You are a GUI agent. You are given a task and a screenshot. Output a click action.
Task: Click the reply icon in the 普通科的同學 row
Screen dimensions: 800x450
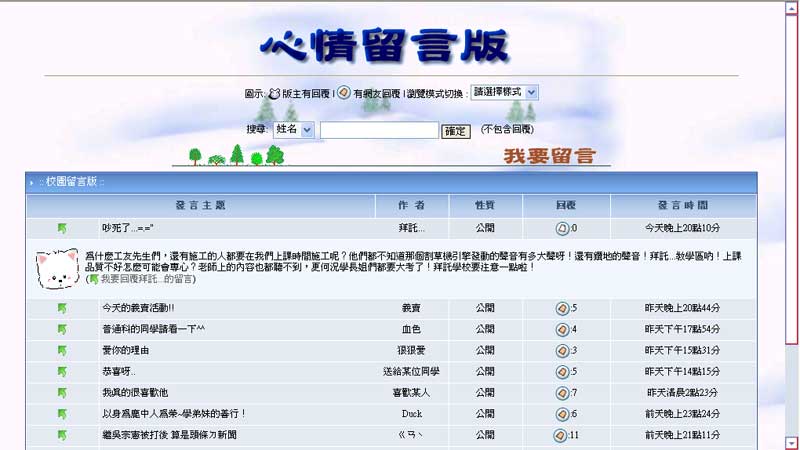[562, 330]
